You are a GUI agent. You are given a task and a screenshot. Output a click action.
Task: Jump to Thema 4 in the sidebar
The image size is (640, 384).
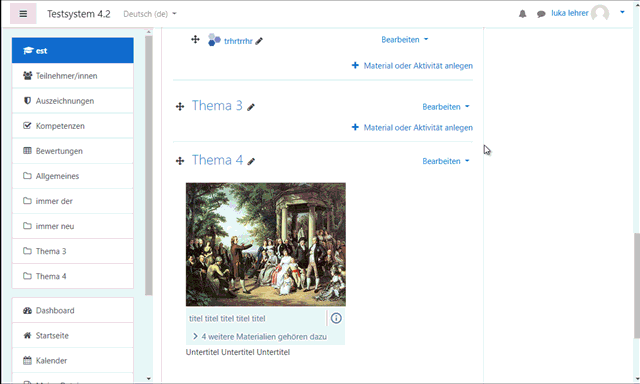coord(73,276)
